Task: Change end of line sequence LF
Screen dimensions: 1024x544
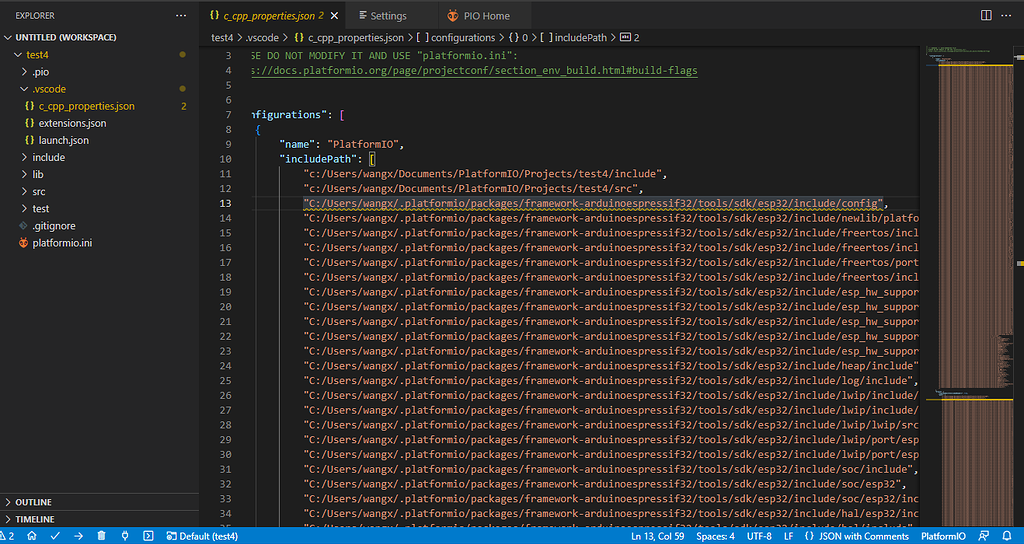Action: click(788, 536)
